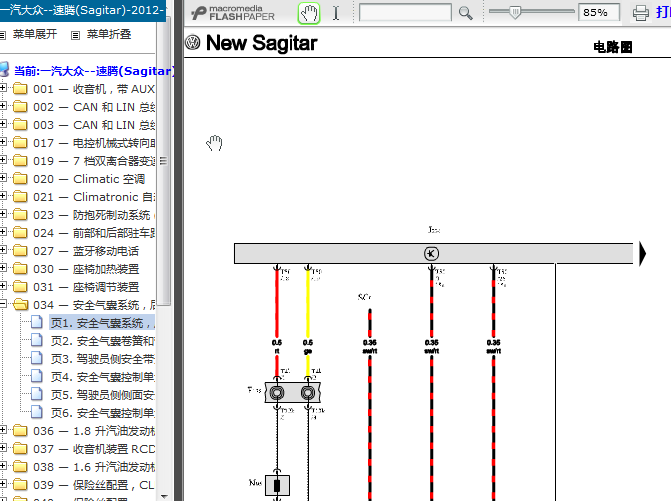Open 页4. 安全气囊控制单 page

click(103, 377)
